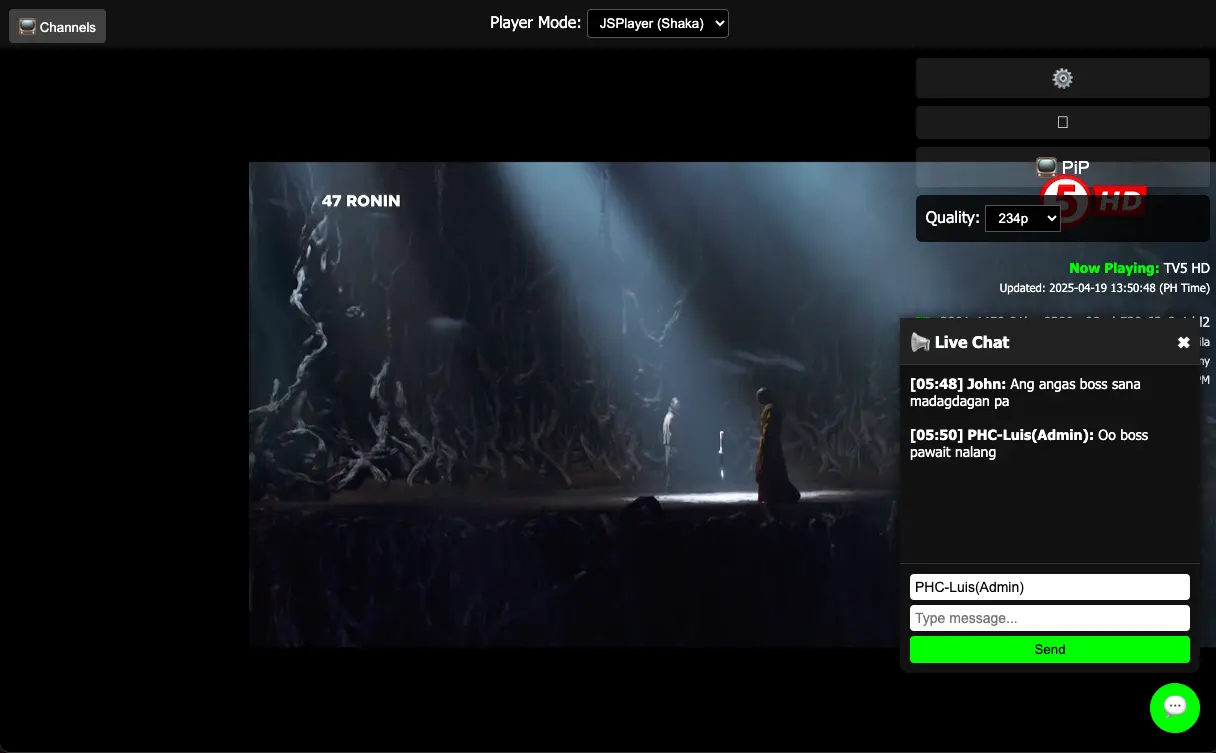
Task: Focus the Type message input
Action: [x=1049, y=618]
